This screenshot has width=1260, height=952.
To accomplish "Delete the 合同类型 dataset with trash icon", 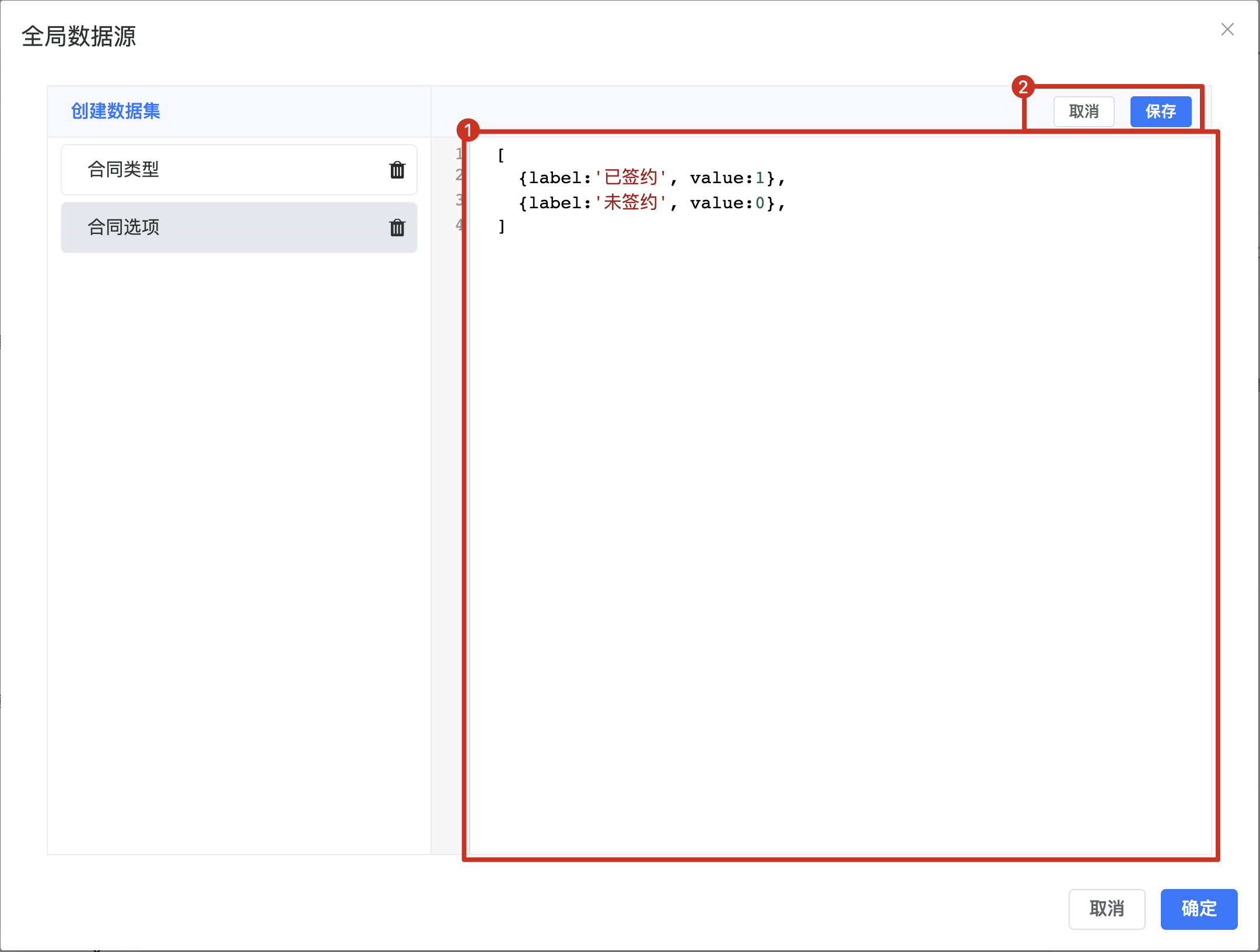I will 397,170.
